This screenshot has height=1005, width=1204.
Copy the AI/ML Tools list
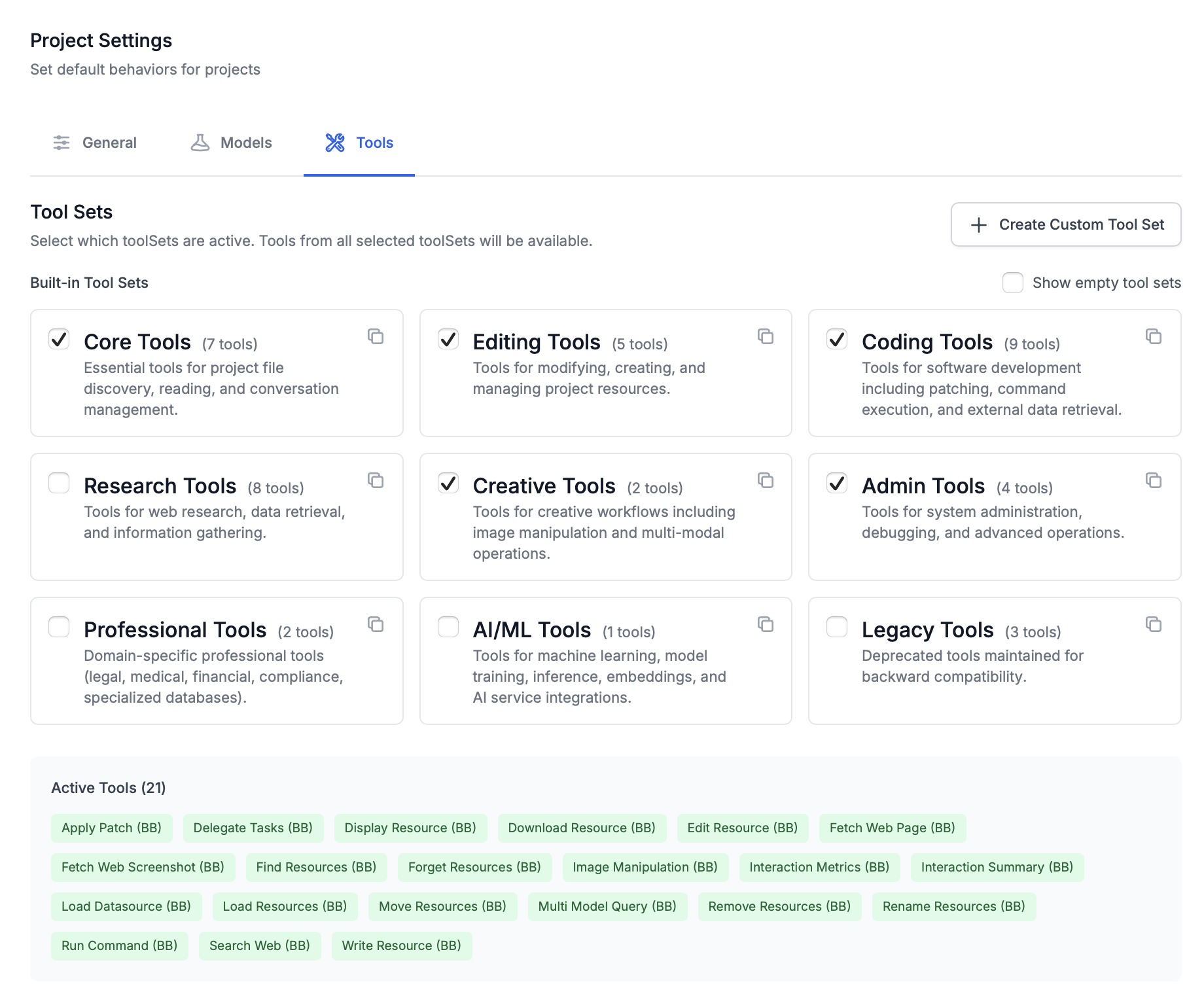(766, 624)
